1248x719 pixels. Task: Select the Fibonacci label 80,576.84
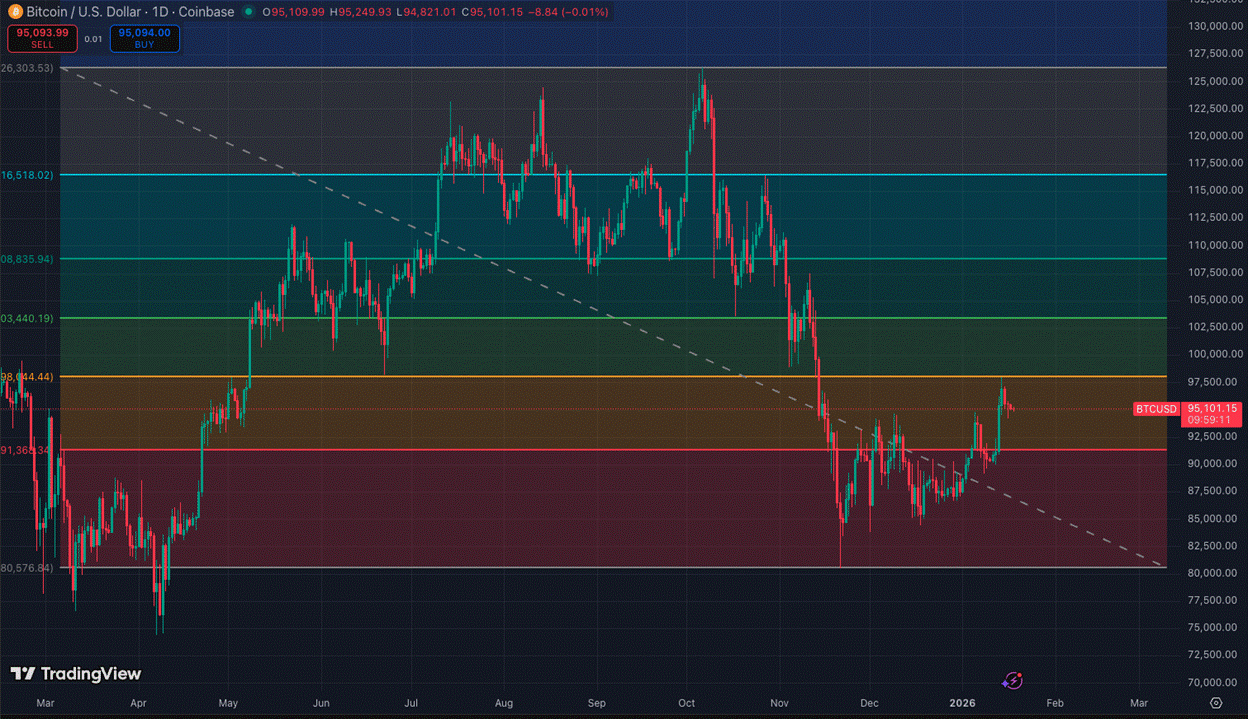(x=27, y=568)
